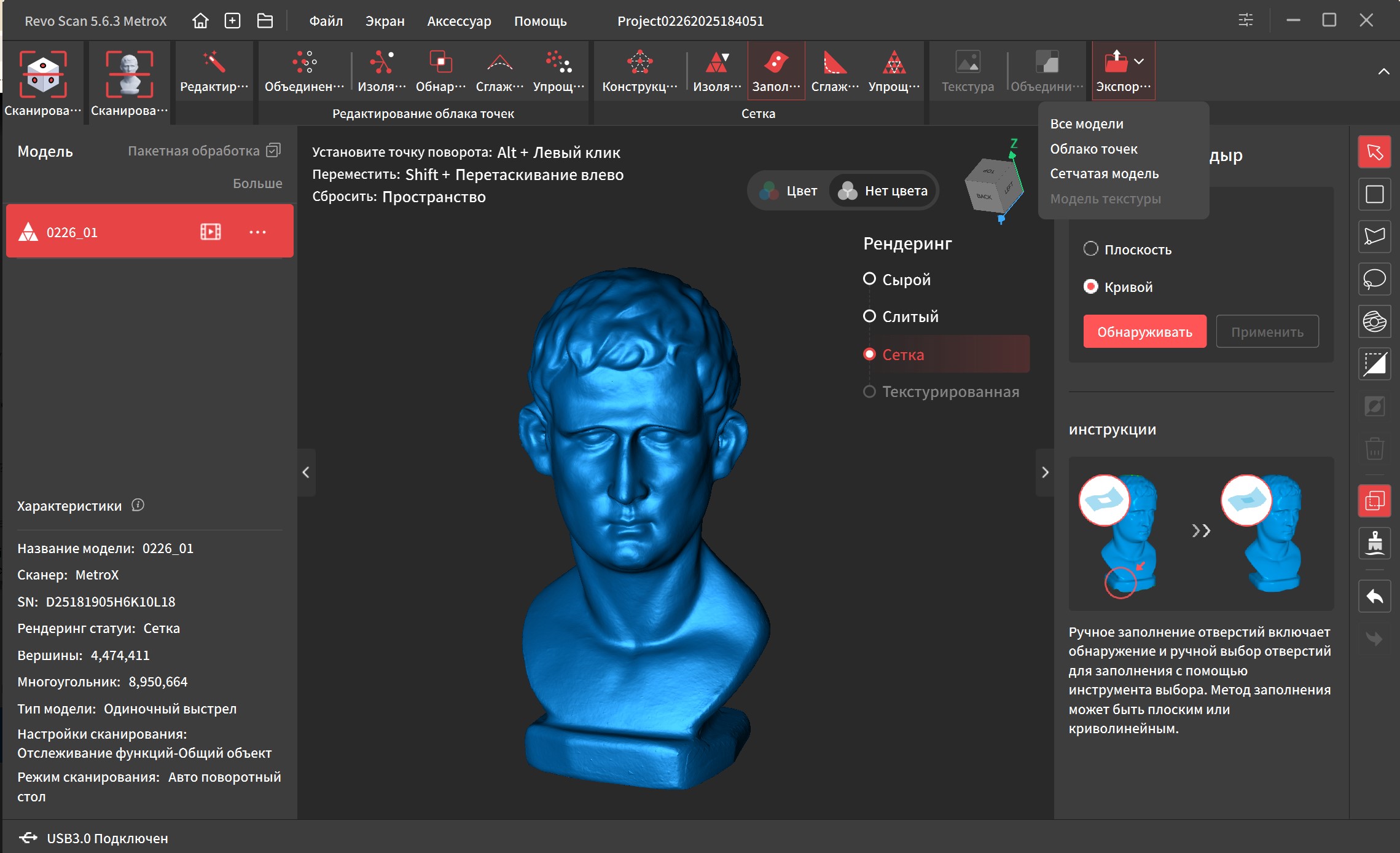Click the mesh Simplify tool icon
The width and height of the screenshot is (1400, 853).
894,63
